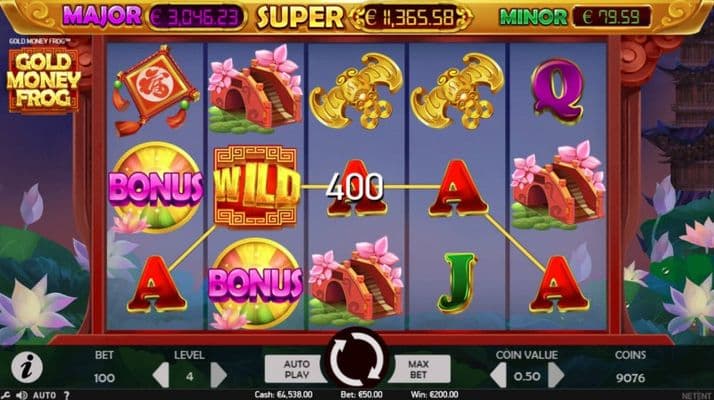The width and height of the screenshot is (714, 400).
Task: Lower the coin value with left arrow
Action: 498,375
